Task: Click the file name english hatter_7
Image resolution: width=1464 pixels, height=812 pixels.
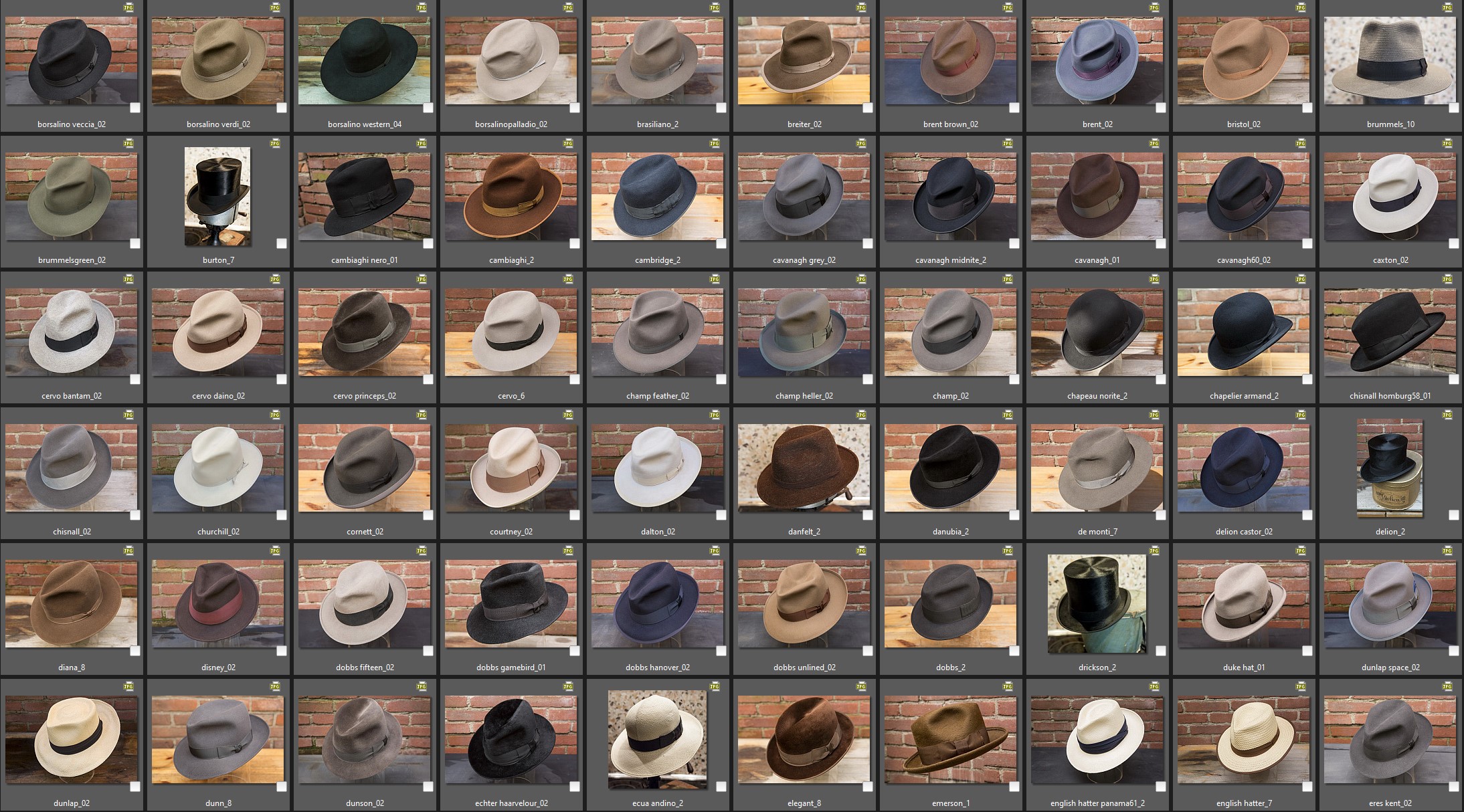Action: click(1244, 803)
